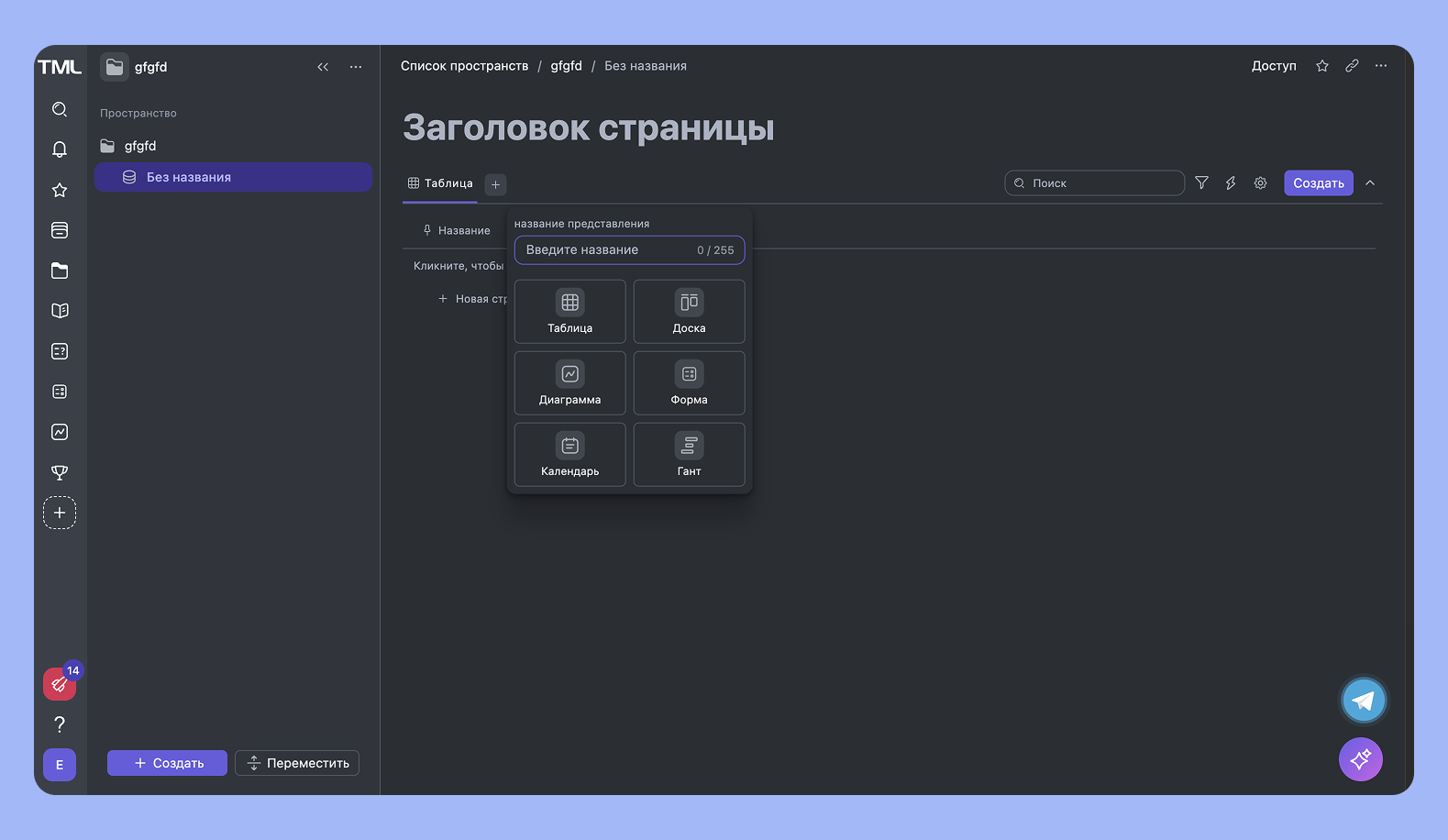Click the Название column header
The height and width of the screenshot is (840, 1448).
[456, 230]
